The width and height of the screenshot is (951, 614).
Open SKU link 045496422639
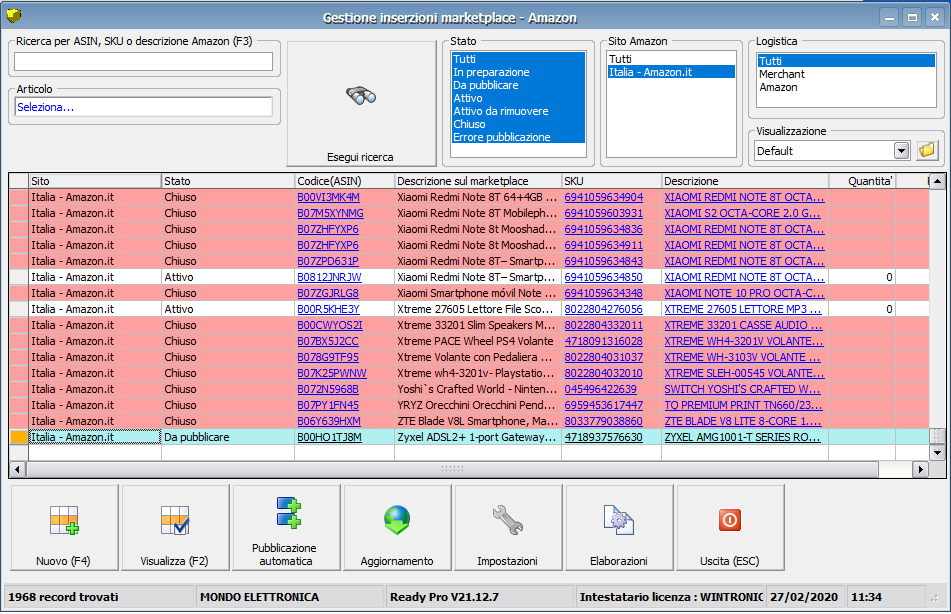pyautogui.click(x=600, y=390)
